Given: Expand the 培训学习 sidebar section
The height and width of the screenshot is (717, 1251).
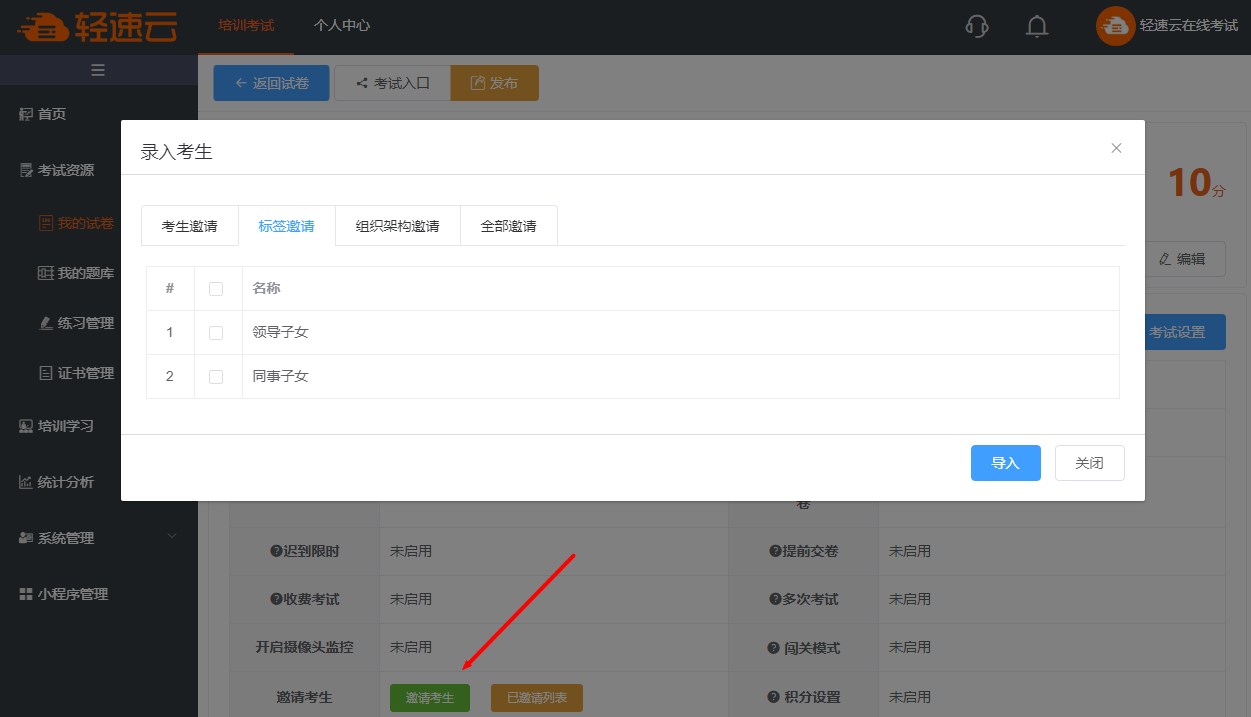Looking at the screenshot, I should coord(66,425).
